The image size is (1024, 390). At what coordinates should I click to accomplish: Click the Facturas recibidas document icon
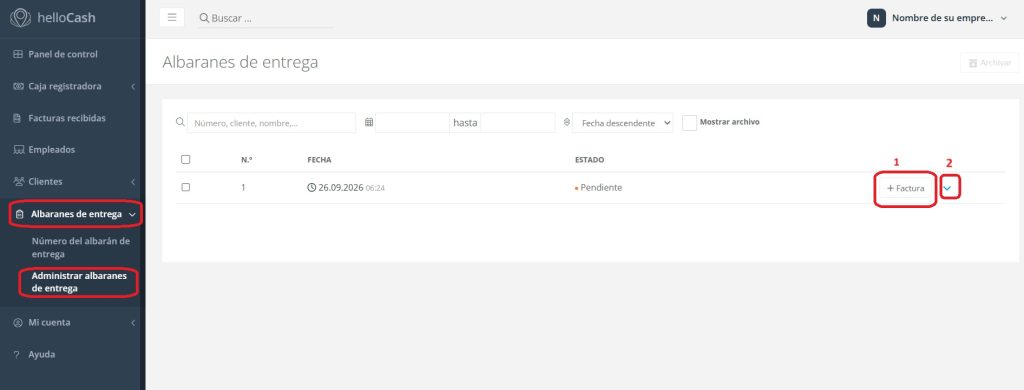click(x=18, y=118)
